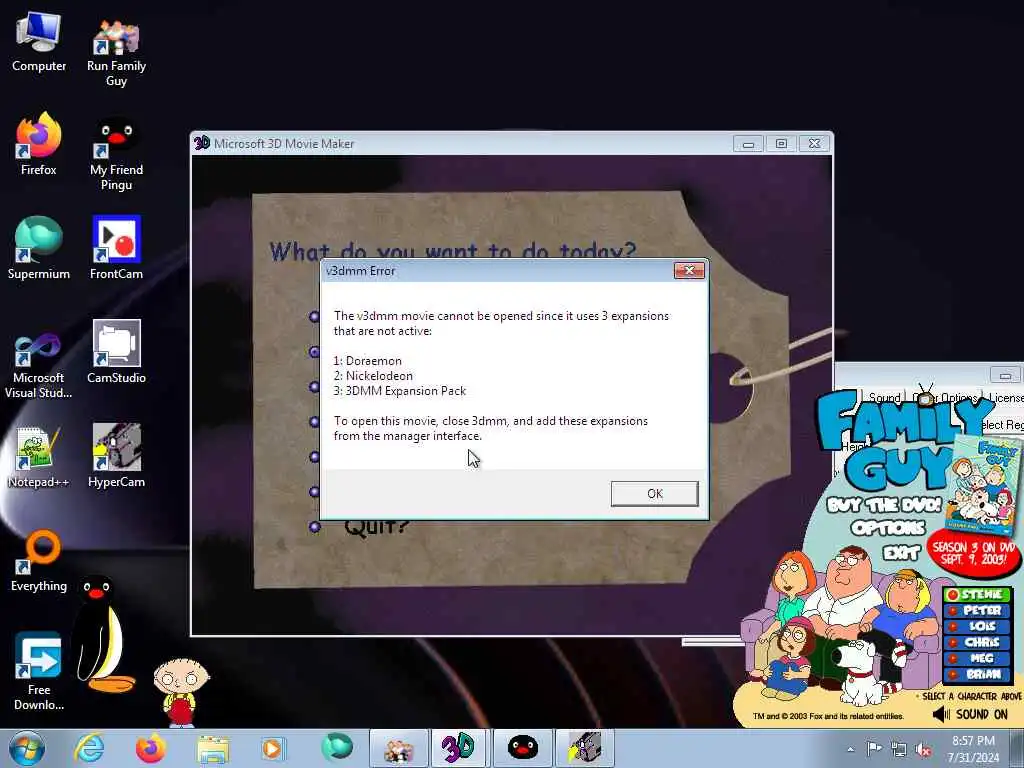Open the Action Center flag icon
This screenshot has height=768, width=1024.
[874, 749]
